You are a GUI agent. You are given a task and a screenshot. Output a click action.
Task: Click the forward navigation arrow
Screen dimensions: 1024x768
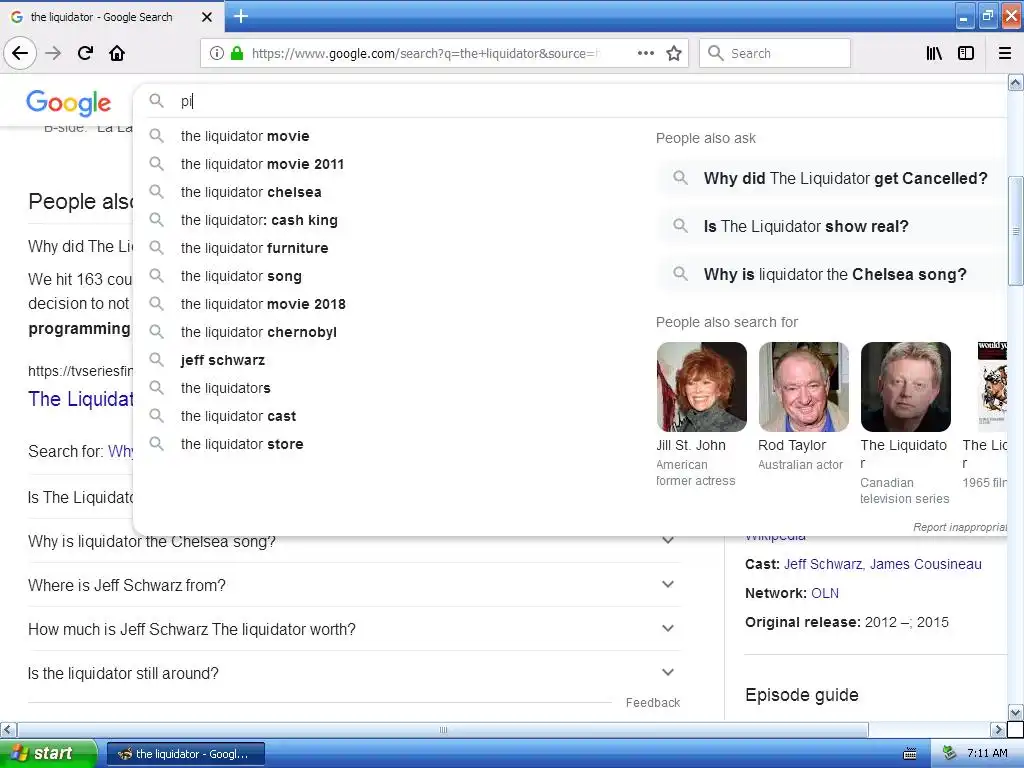54,53
